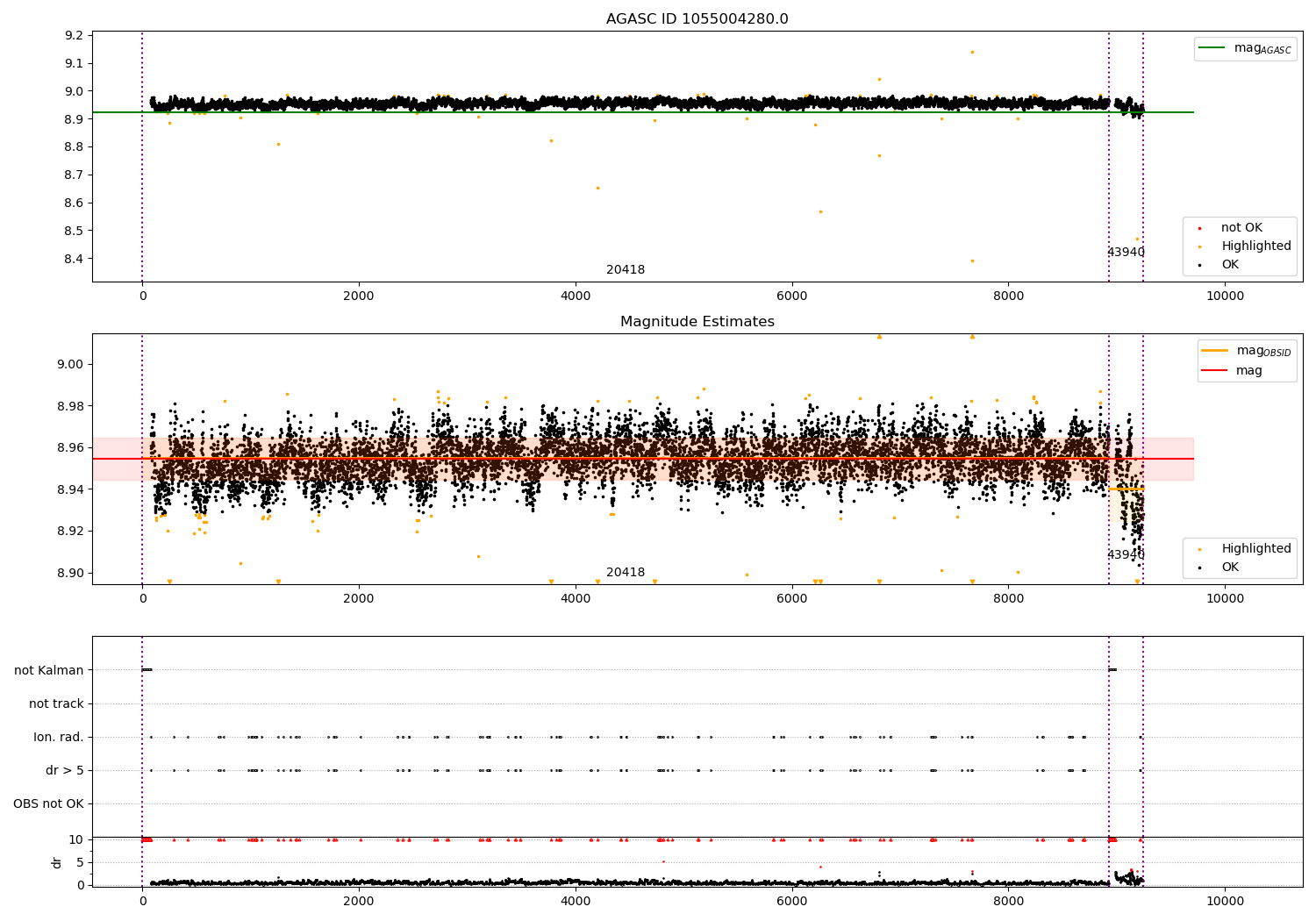This screenshot has width=1316, height=921.
Task: Click the 10 tick on the dr axis
Action: (x=76, y=839)
